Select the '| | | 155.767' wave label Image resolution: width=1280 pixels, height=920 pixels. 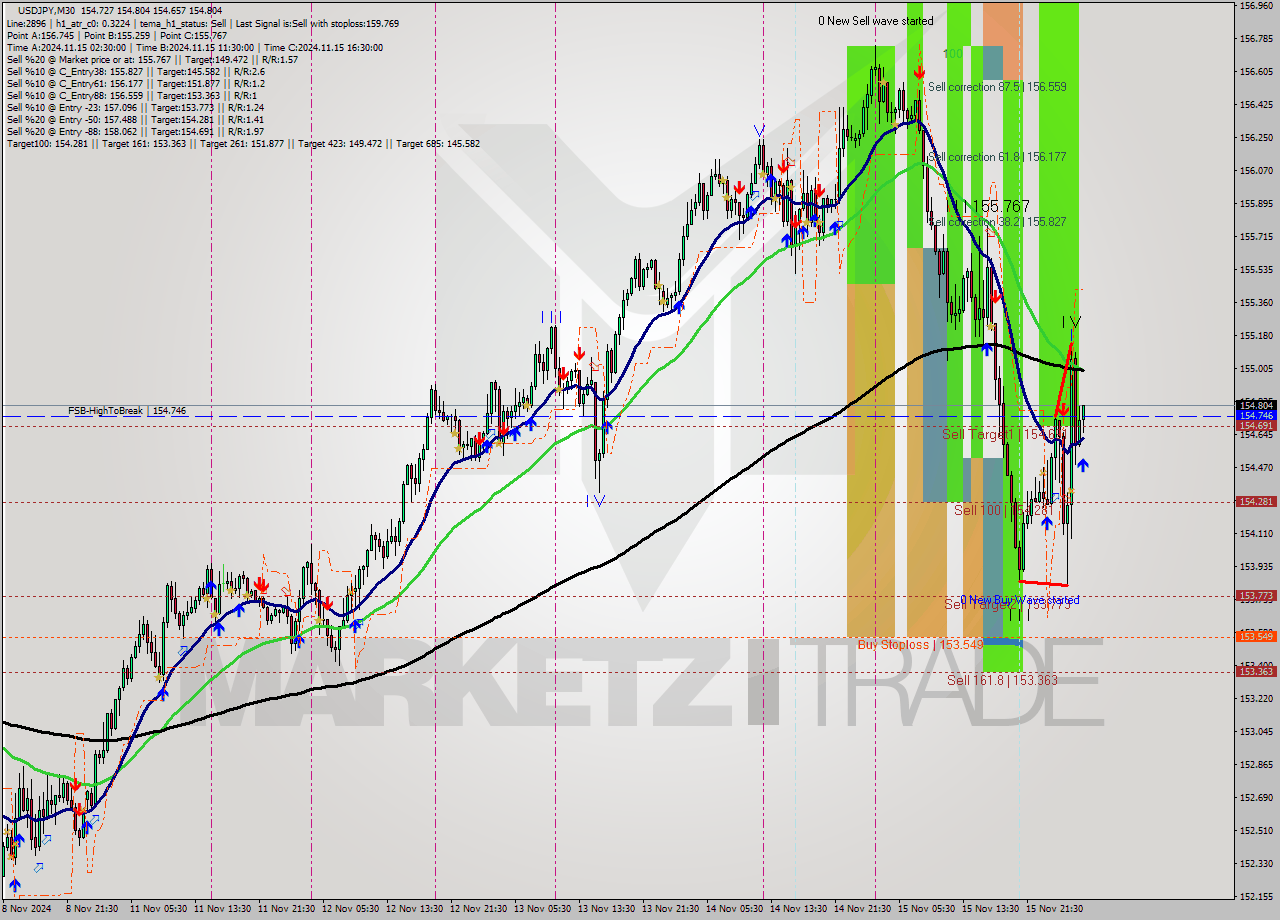[x=988, y=206]
